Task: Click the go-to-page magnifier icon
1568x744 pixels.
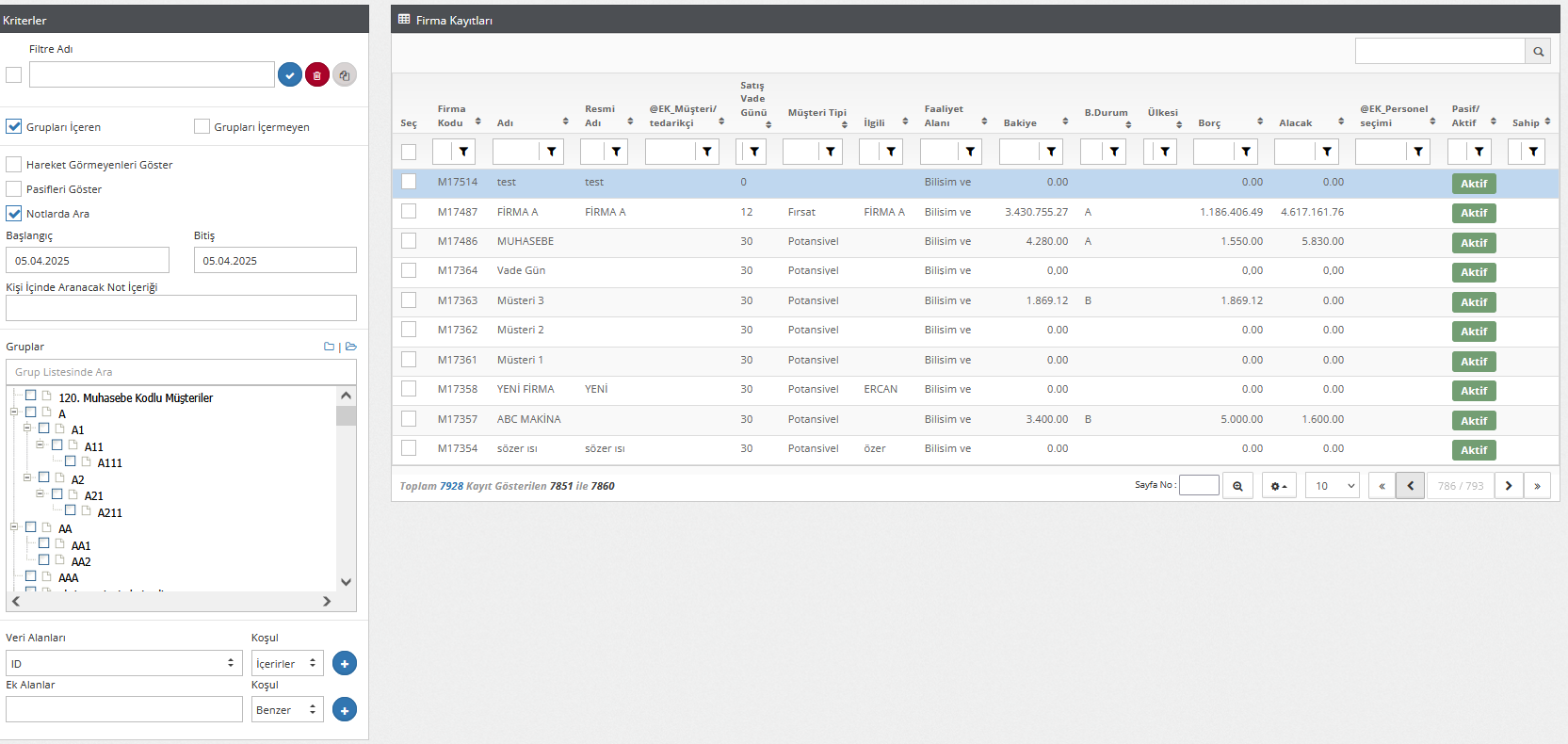Action: 1237,486
